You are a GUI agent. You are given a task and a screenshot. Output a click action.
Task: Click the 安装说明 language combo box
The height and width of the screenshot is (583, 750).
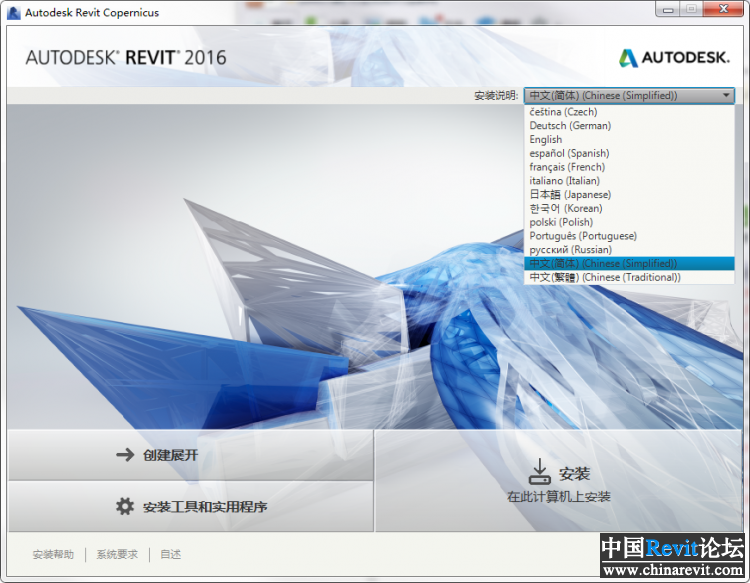click(x=629, y=95)
